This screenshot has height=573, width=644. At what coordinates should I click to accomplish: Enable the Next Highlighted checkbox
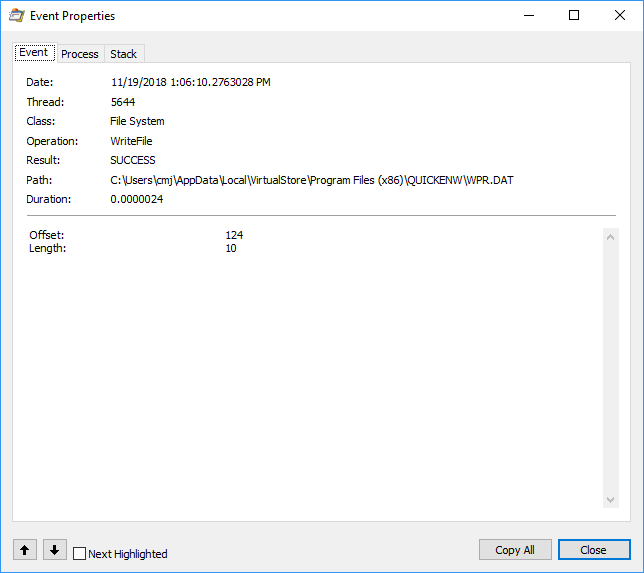[80, 553]
